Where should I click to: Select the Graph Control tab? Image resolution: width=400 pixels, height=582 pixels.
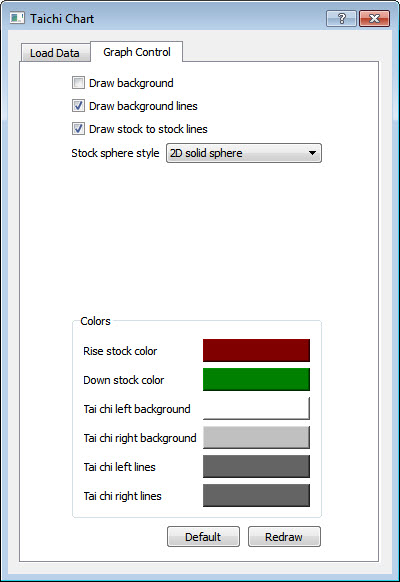(x=137, y=52)
